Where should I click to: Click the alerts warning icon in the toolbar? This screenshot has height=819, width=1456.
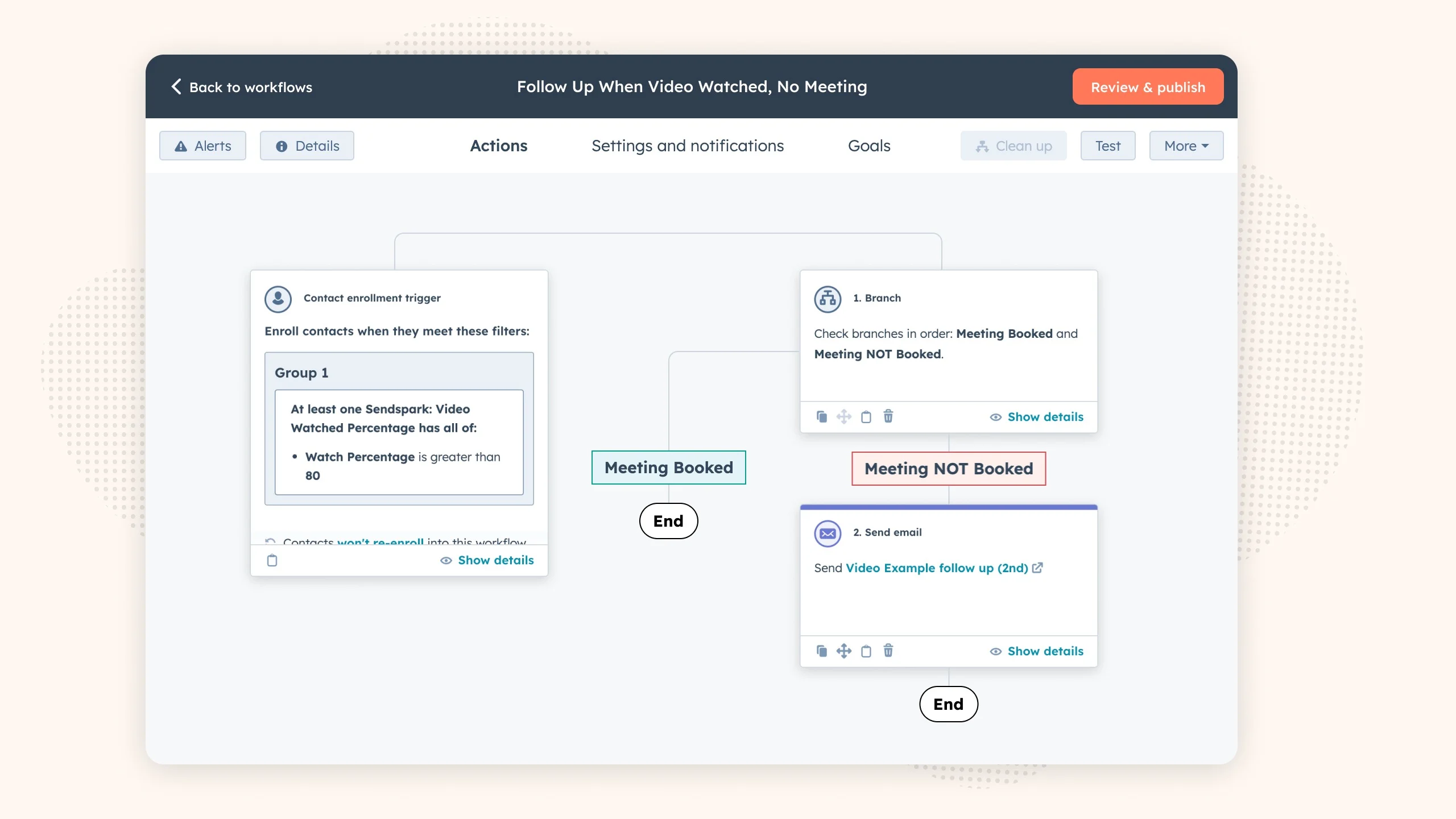pyautogui.click(x=180, y=146)
